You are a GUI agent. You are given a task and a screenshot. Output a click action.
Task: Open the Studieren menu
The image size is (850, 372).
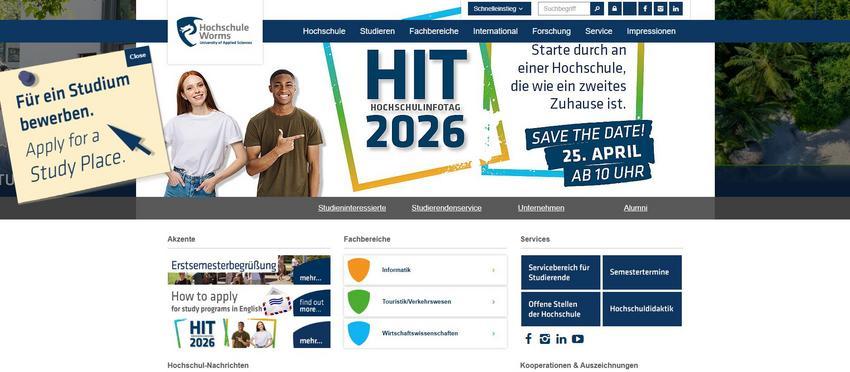pyautogui.click(x=377, y=31)
